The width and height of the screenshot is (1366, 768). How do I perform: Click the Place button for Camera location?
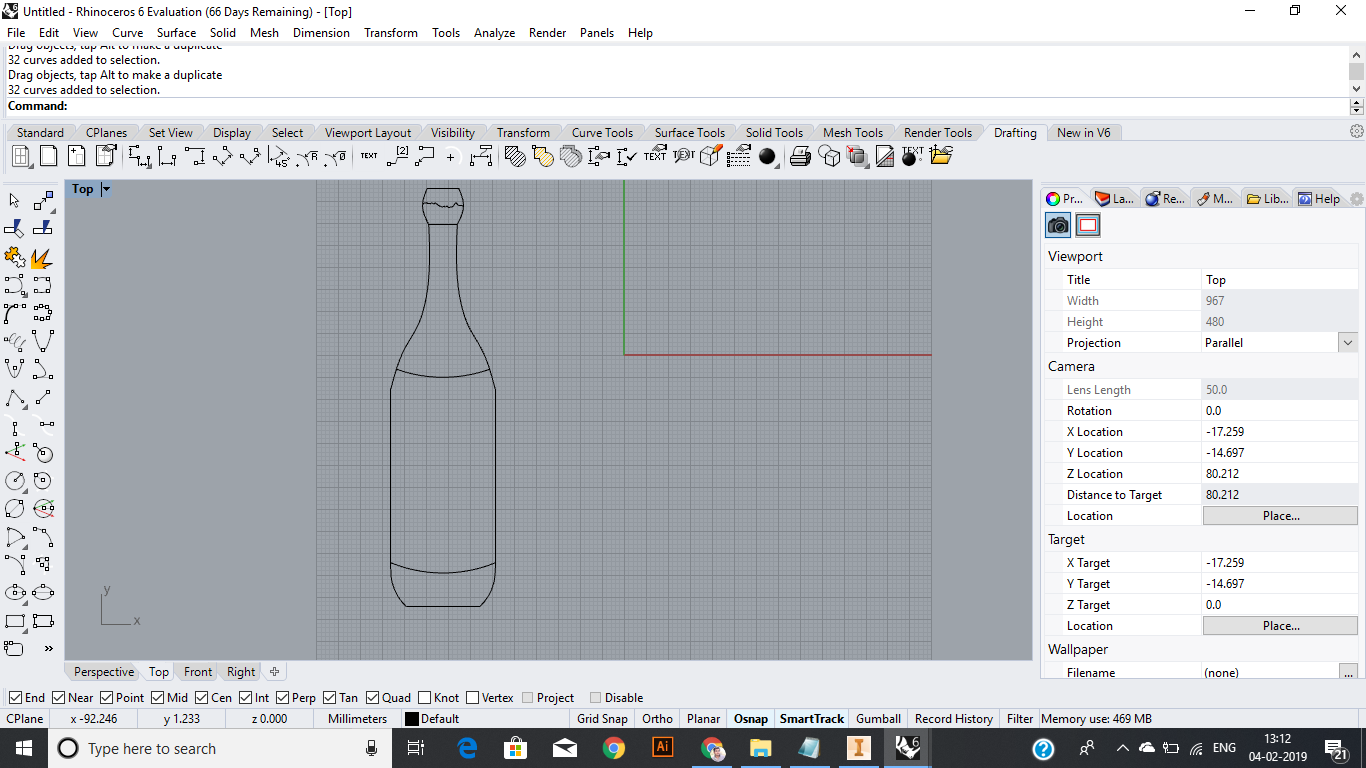pos(1280,516)
